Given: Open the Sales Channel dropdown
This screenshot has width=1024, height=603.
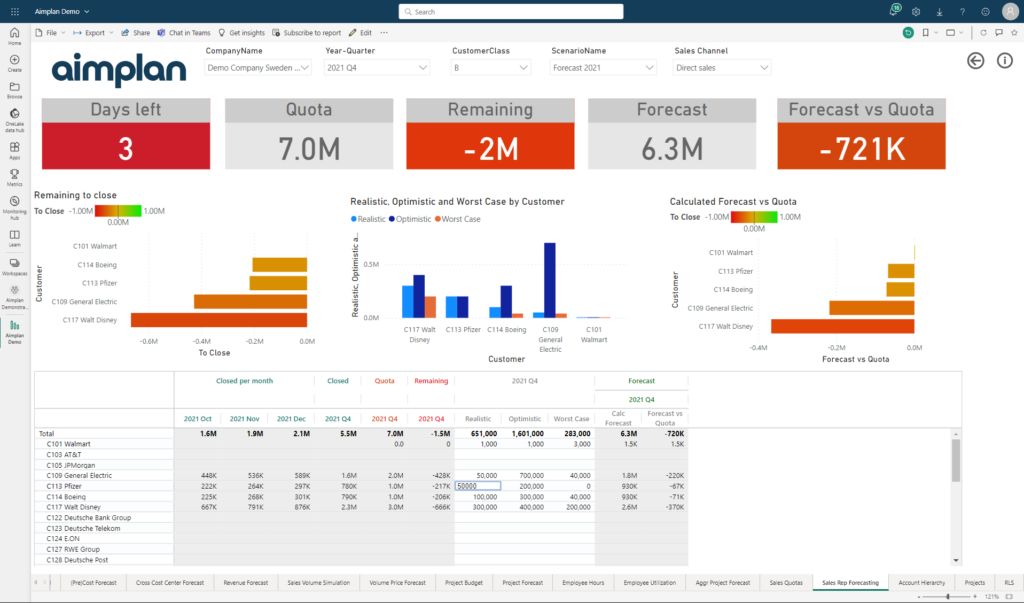Looking at the screenshot, I should coord(722,67).
